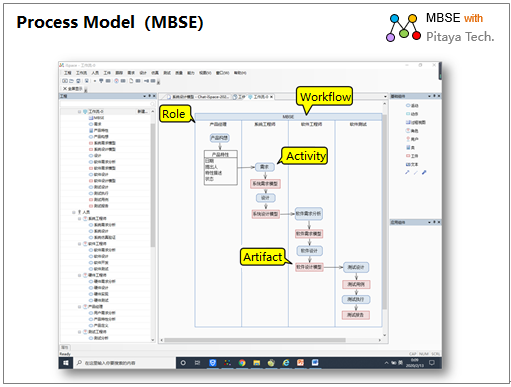Image resolution: width=511 pixels, height=387 pixels.
Task: Choose the user person icon in palette
Action: (408, 139)
